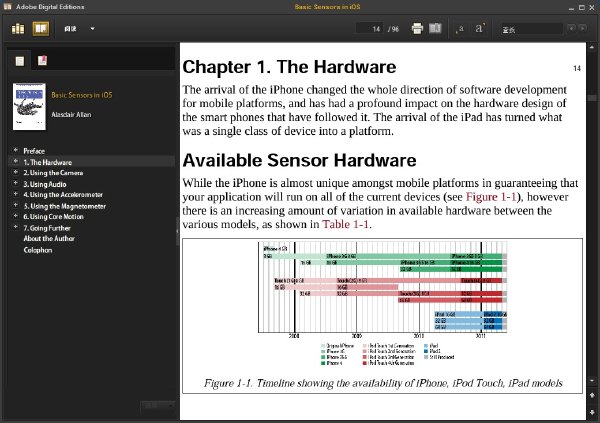Open About the Author section

49,238
